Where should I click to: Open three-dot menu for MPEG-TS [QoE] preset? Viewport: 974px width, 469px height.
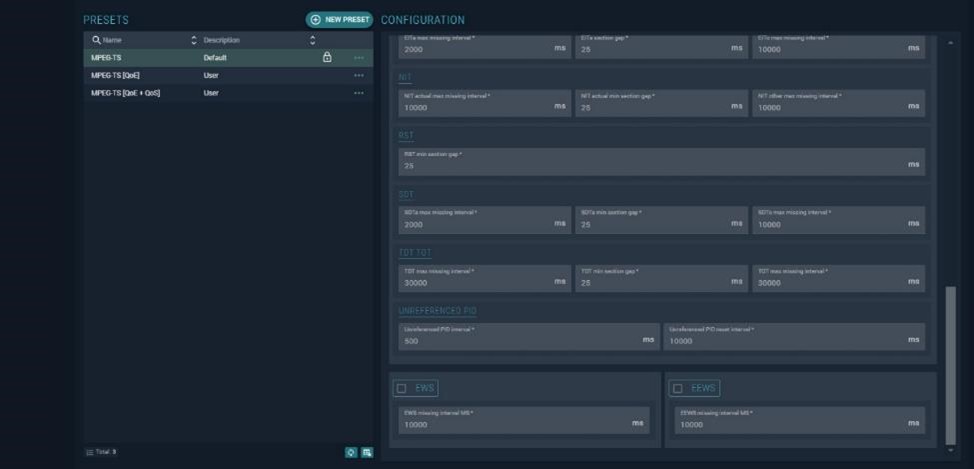[x=358, y=75]
